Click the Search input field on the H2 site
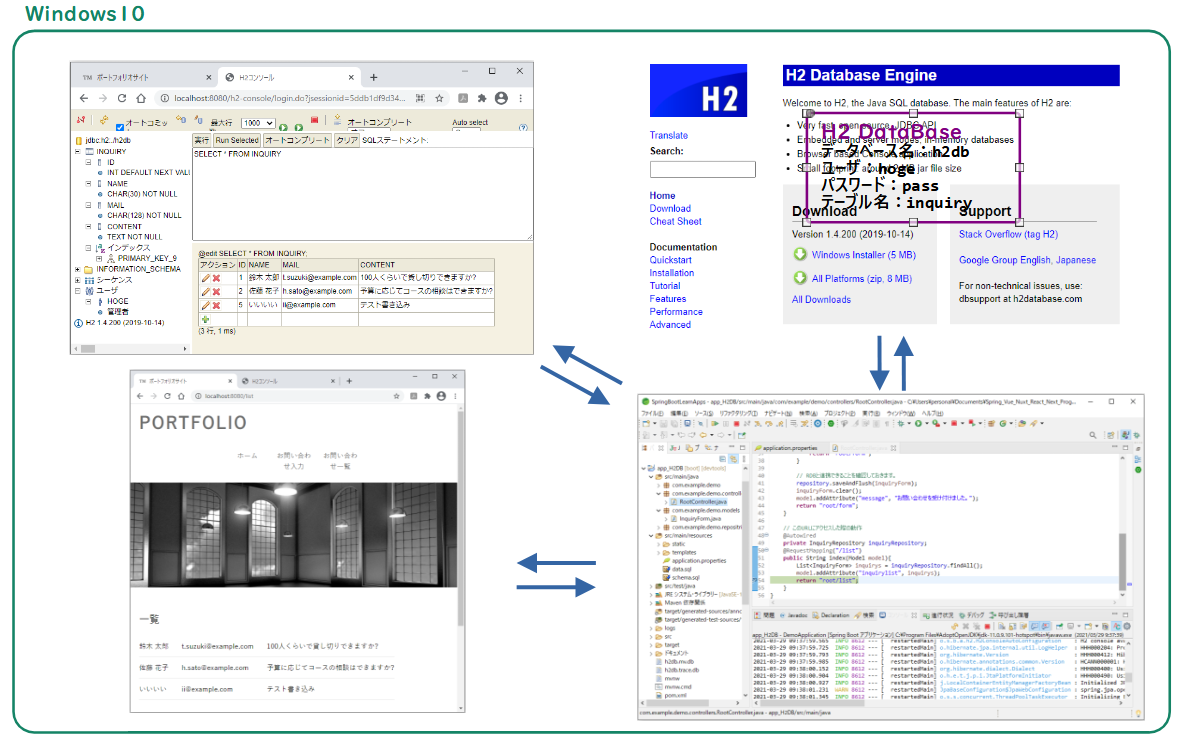 (x=702, y=170)
